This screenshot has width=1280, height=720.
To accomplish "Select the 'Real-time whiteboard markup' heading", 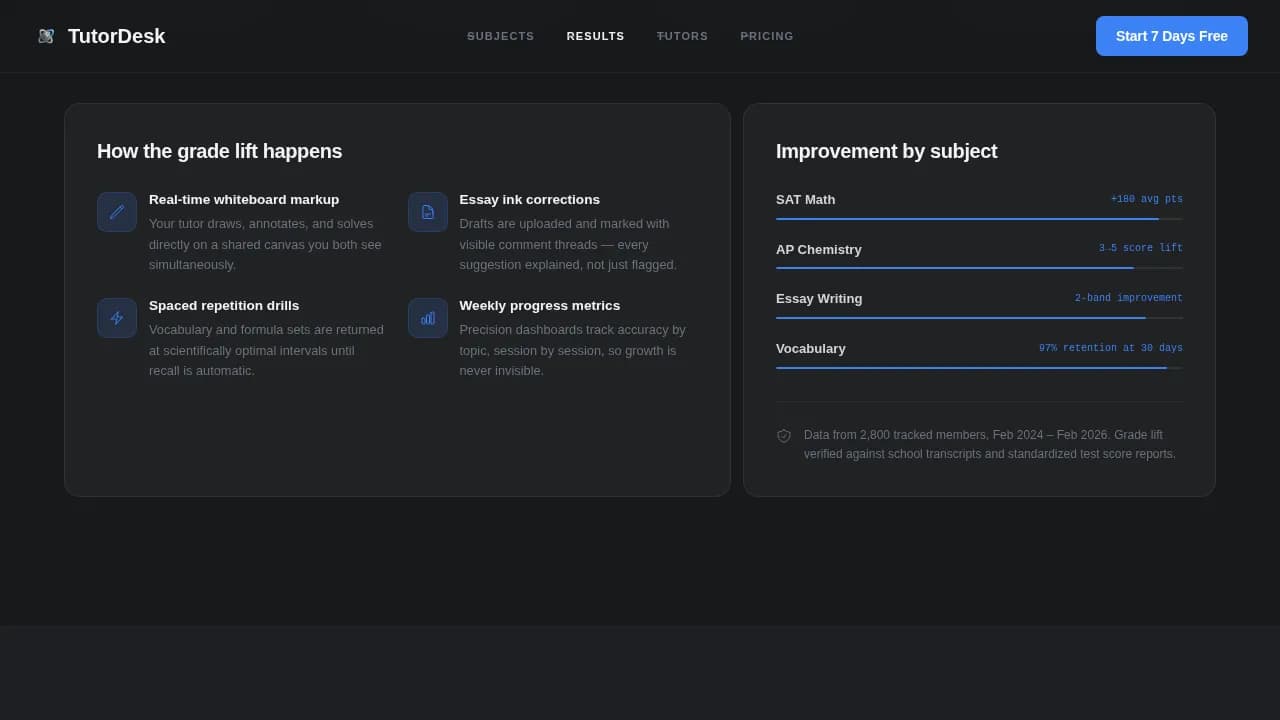I will pyautogui.click(x=244, y=200).
